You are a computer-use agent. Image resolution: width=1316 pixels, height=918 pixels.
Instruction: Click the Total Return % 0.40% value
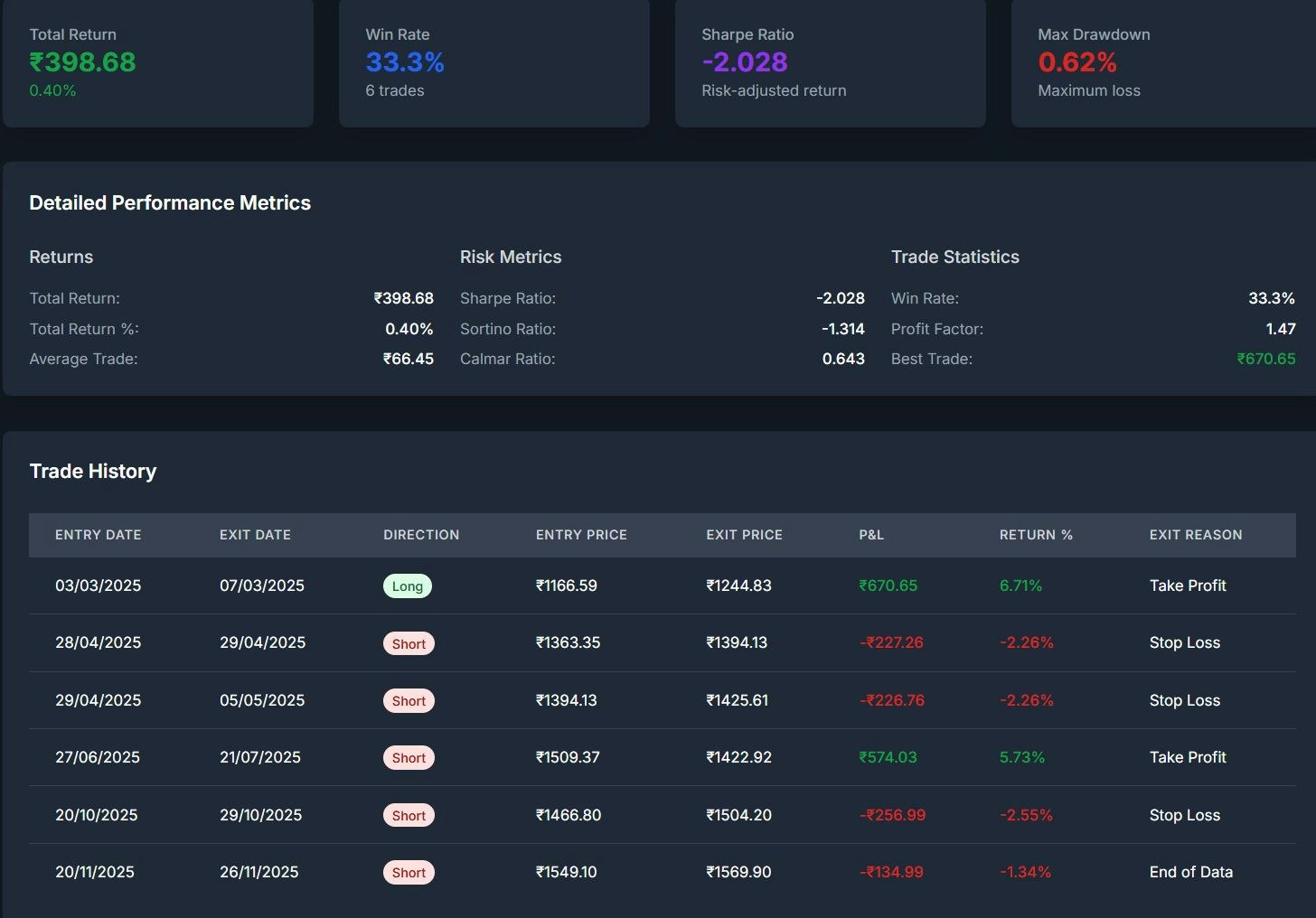(409, 329)
